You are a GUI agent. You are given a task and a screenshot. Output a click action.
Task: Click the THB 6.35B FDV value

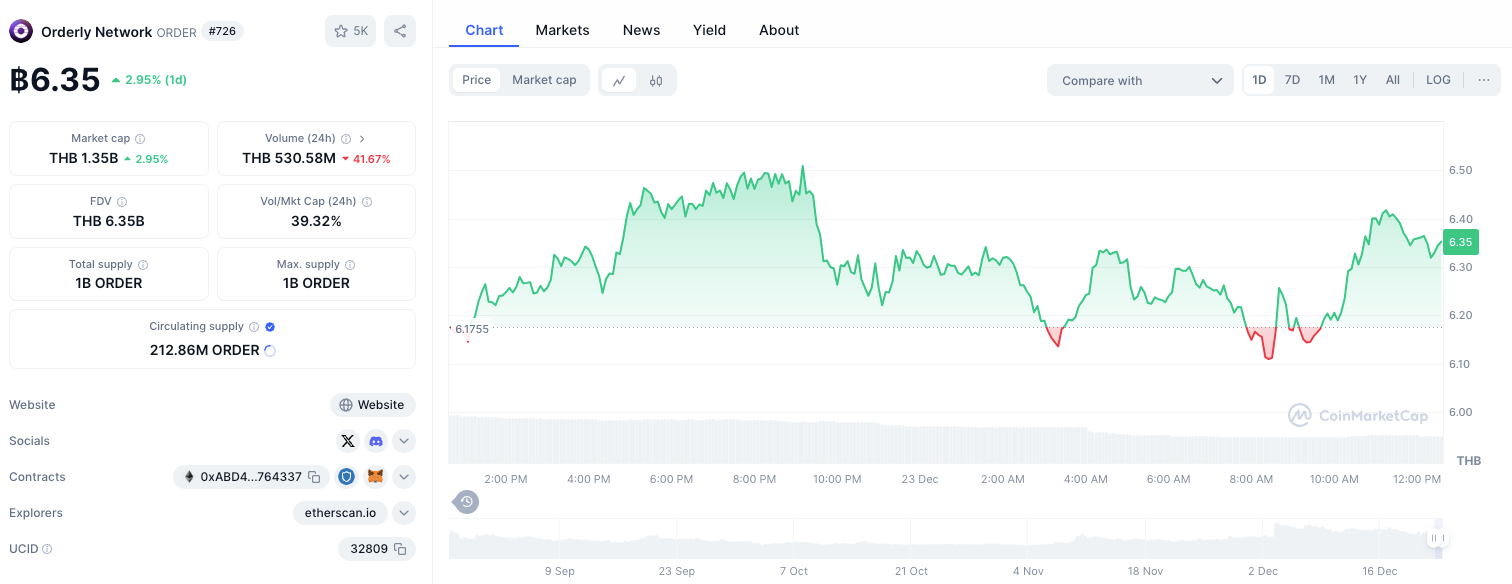tap(109, 221)
